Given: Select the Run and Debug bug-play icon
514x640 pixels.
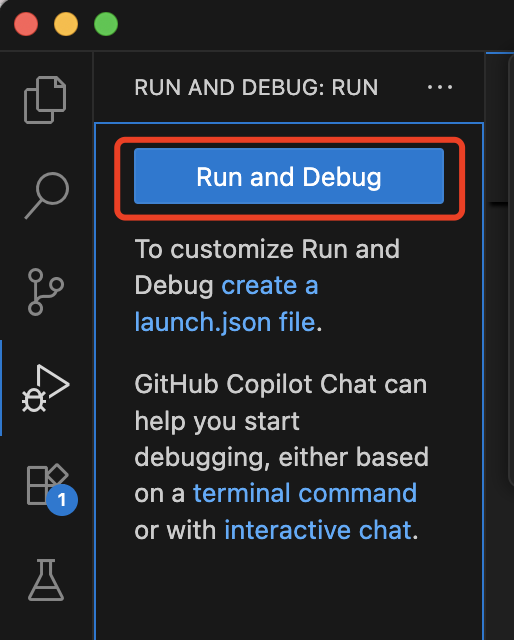Looking at the screenshot, I should pyautogui.click(x=46, y=388).
